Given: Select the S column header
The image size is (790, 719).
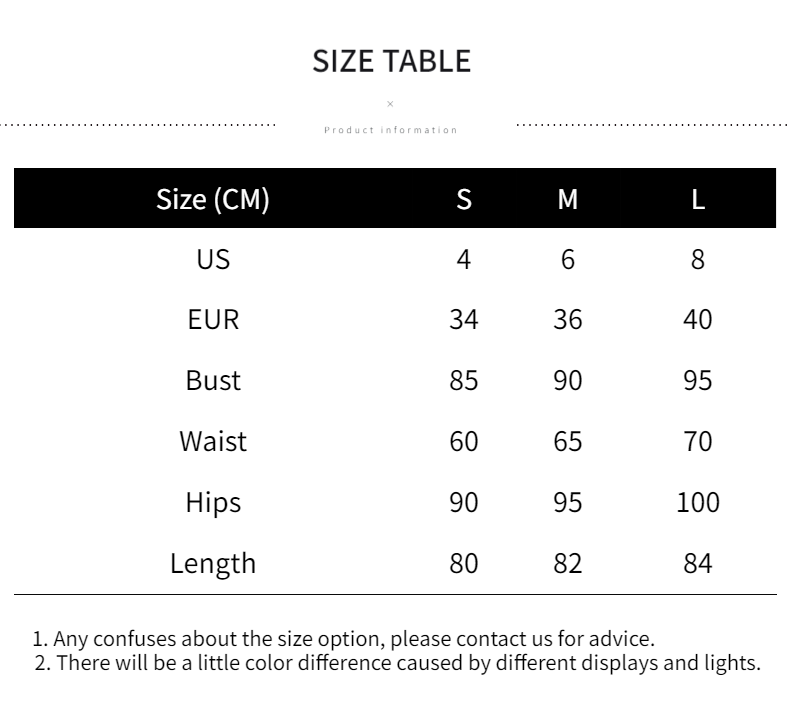Looking at the screenshot, I should point(464,199).
